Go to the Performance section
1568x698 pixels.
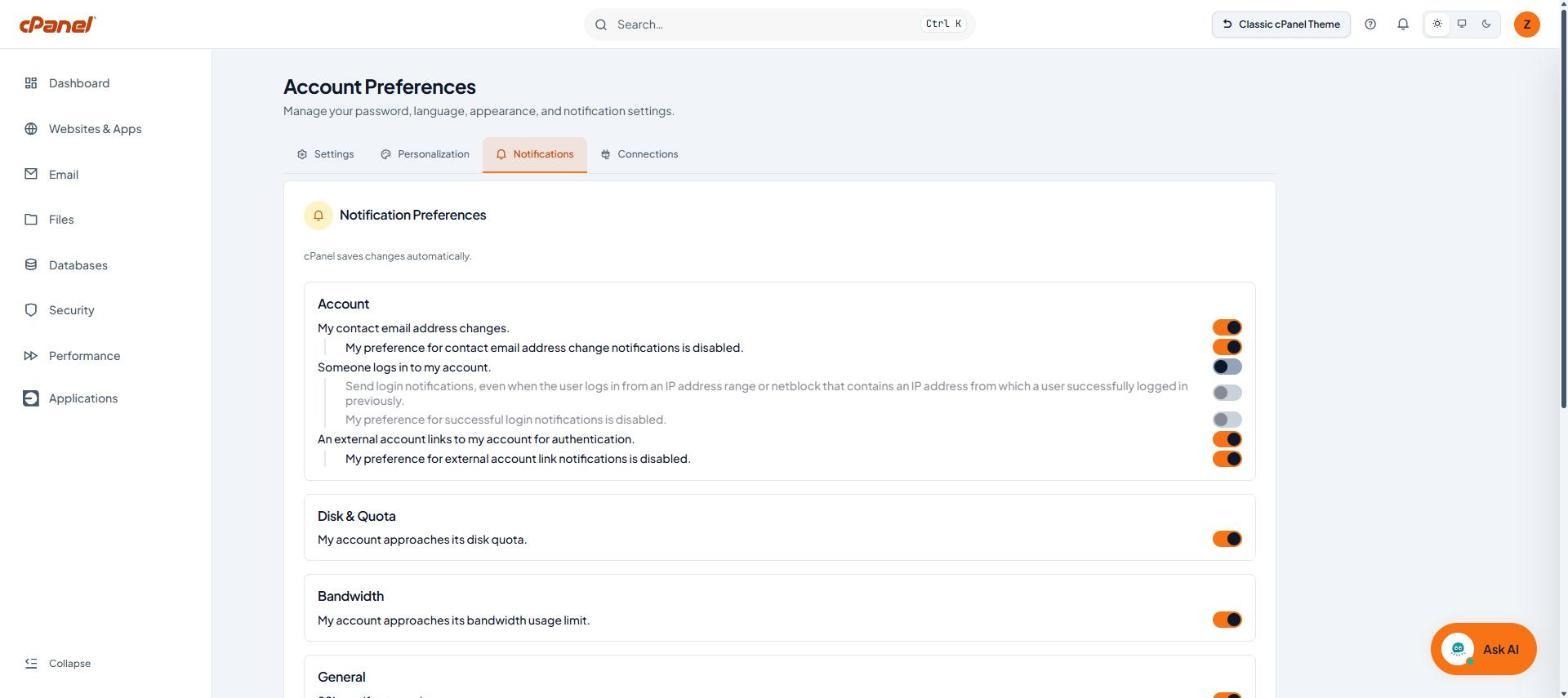click(84, 356)
